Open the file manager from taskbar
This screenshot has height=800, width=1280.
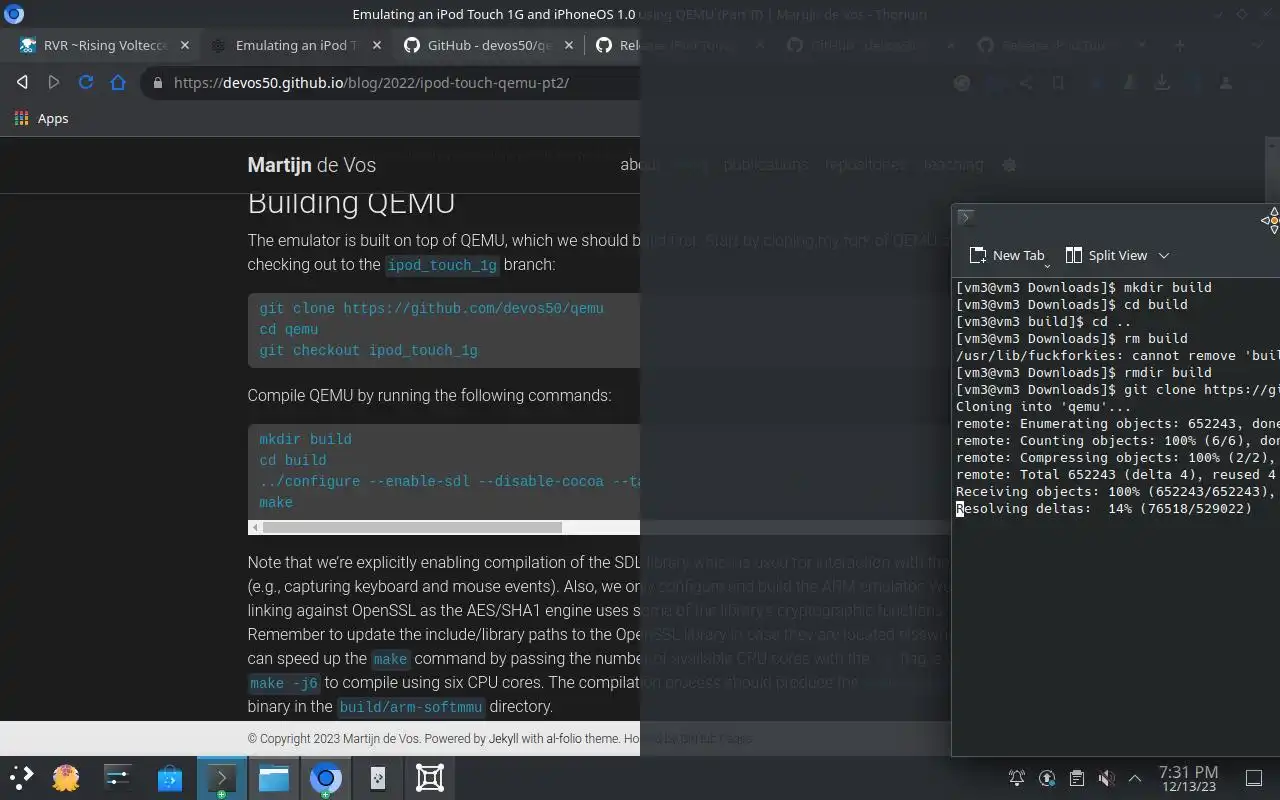coord(274,778)
